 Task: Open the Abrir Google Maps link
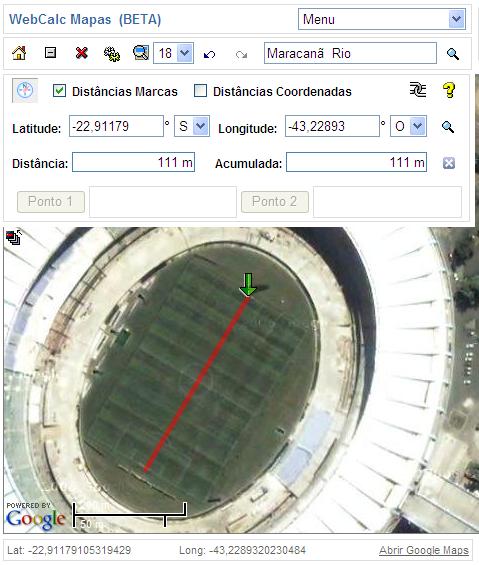(x=424, y=550)
